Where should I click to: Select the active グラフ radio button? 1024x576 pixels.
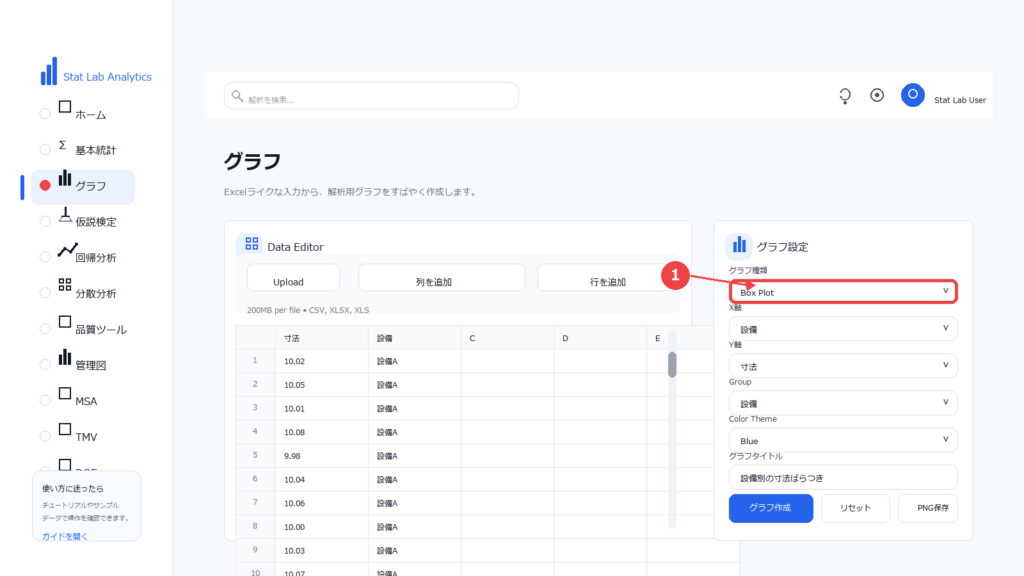[45, 185]
